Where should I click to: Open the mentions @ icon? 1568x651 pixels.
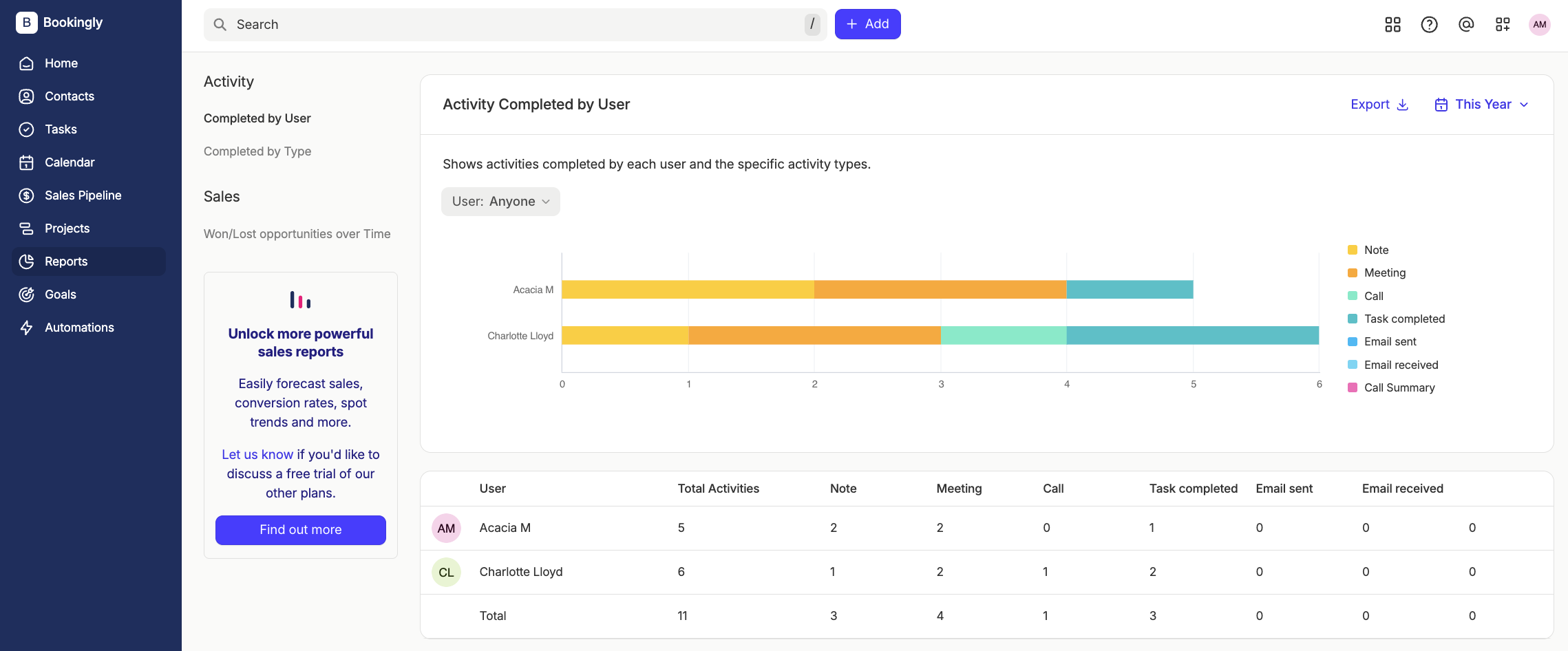[x=1466, y=25]
